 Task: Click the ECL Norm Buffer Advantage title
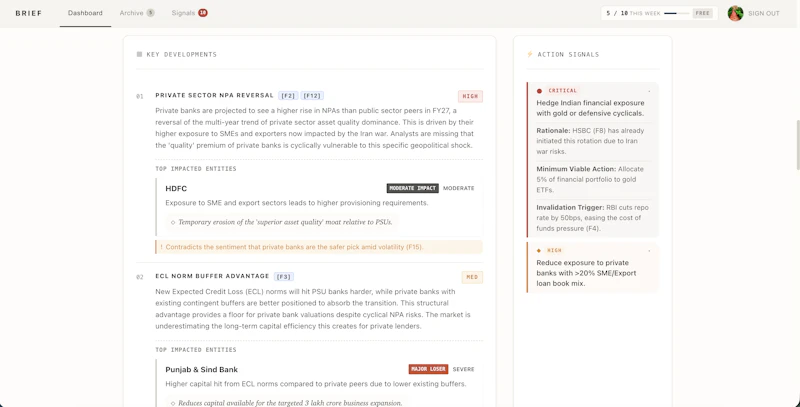click(x=212, y=276)
